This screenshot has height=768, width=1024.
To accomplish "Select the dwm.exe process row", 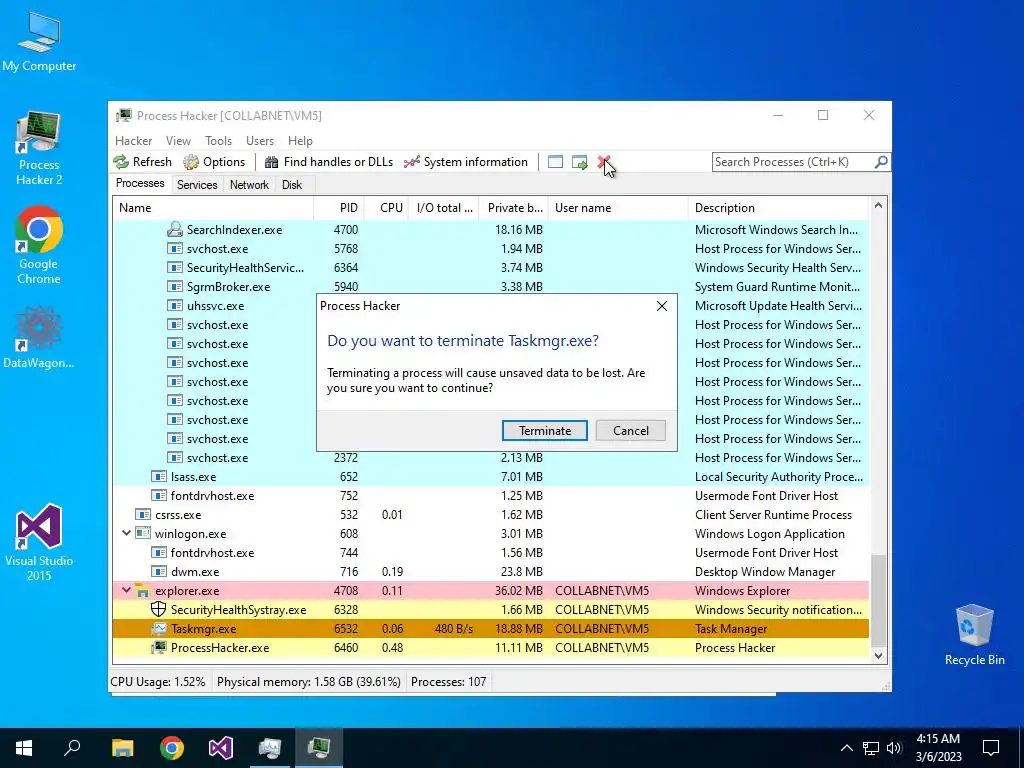I will tap(490, 571).
